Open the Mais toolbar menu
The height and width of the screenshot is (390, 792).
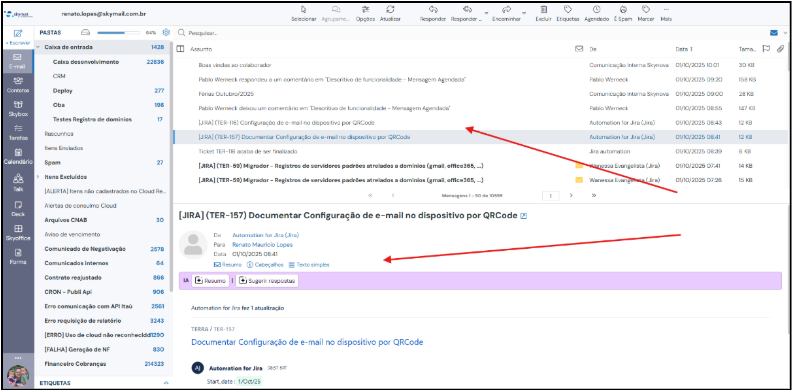pyautogui.click(x=666, y=14)
